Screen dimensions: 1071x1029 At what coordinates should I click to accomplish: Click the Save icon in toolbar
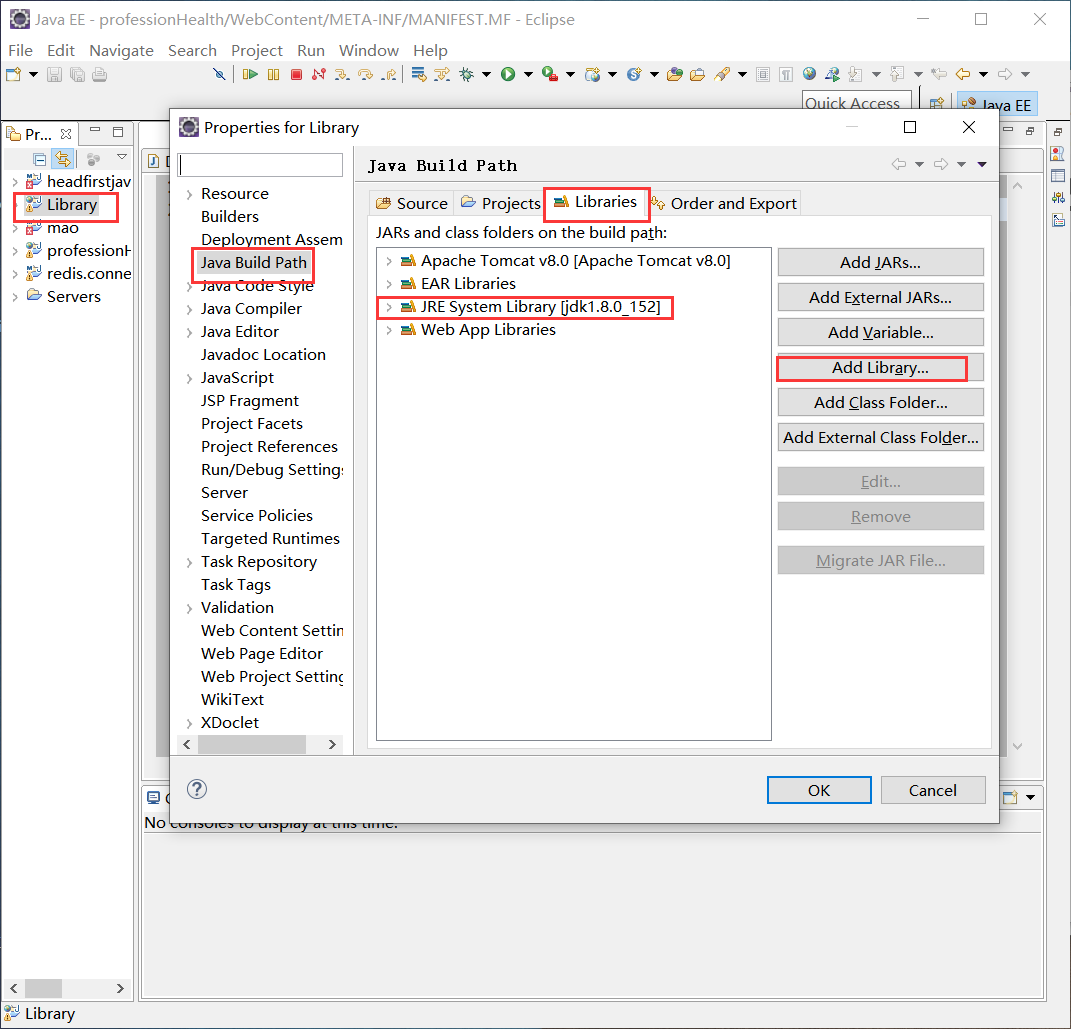pos(54,74)
